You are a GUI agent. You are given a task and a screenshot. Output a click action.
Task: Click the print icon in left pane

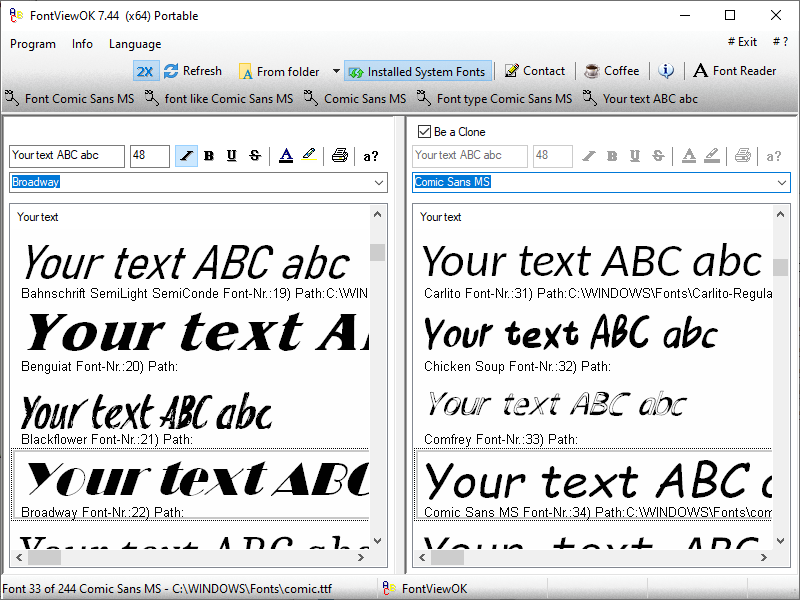point(340,156)
